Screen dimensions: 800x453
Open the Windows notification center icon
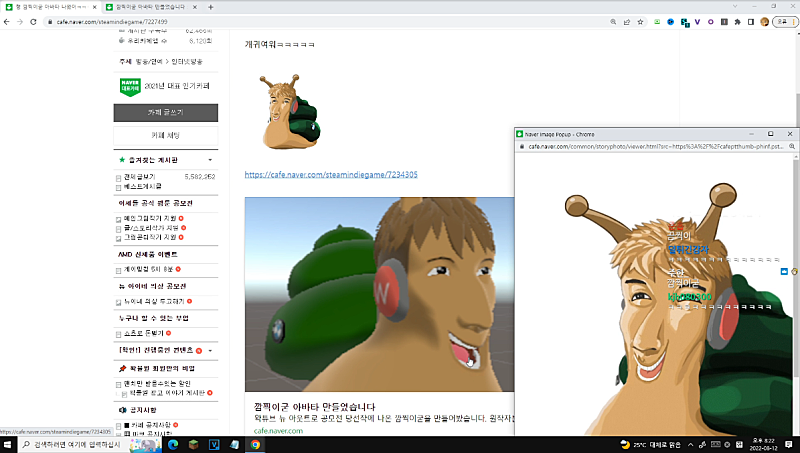[x=789, y=445]
